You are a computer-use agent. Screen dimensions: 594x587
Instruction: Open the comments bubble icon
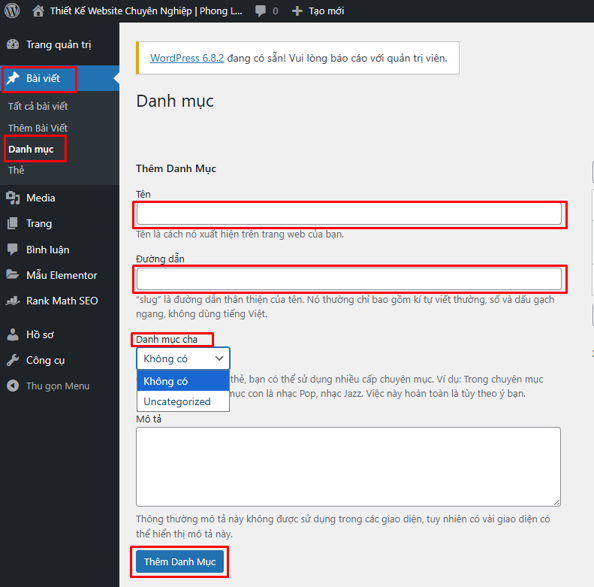click(x=260, y=11)
